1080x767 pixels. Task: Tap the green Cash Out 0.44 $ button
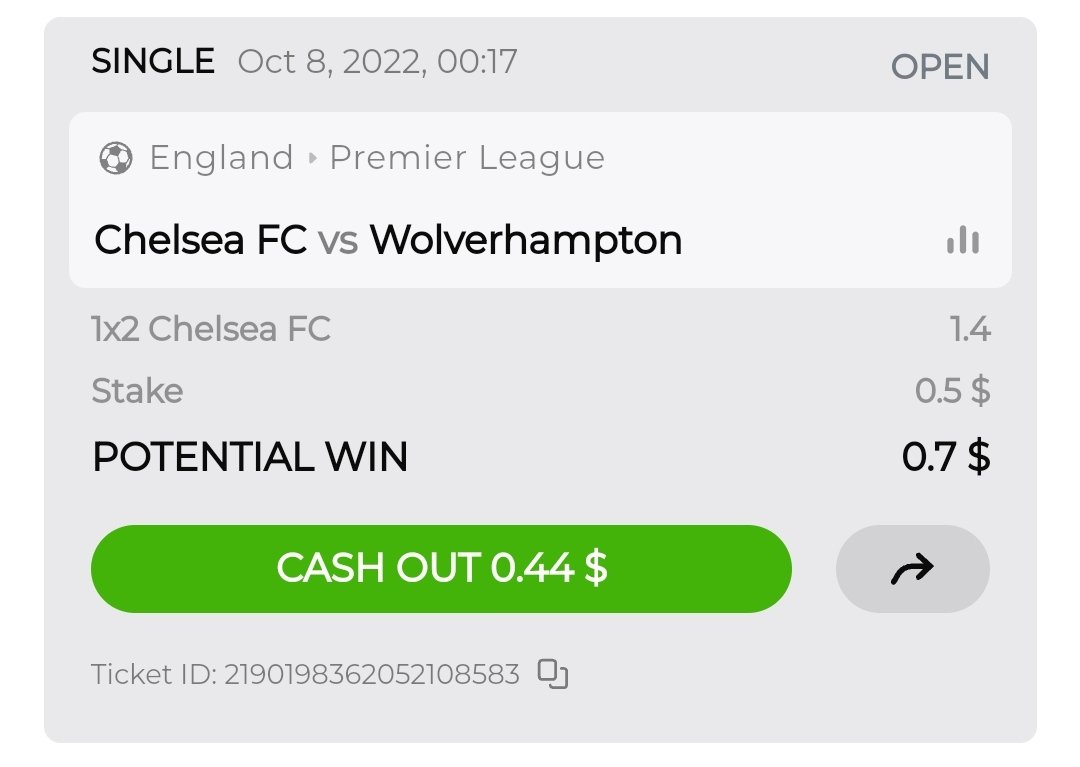441,568
